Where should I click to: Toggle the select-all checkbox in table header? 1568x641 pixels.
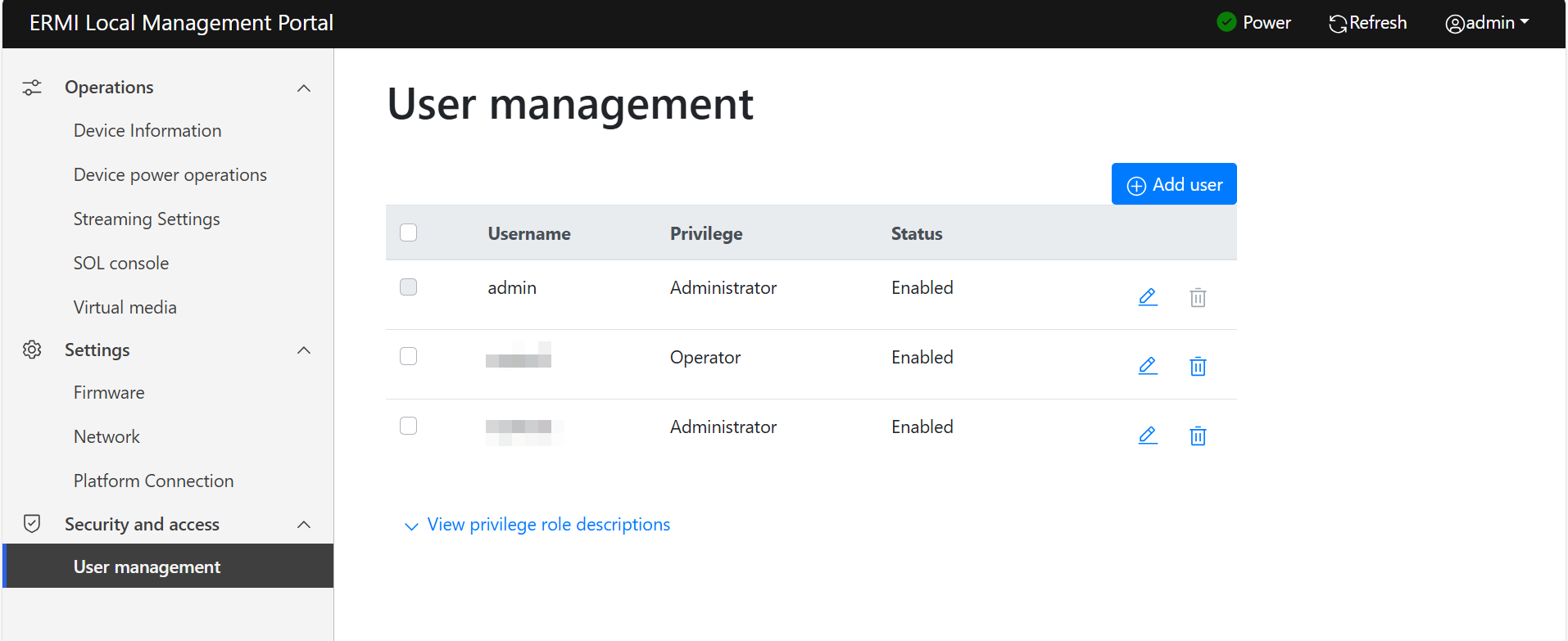click(408, 232)
